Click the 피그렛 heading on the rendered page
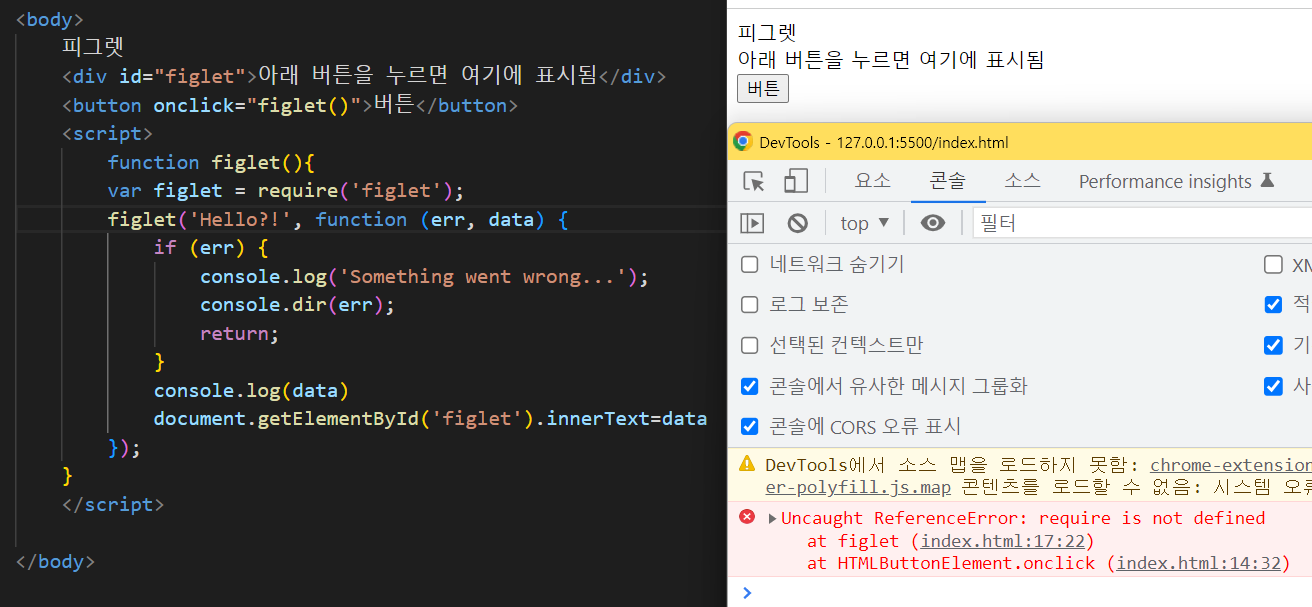This screenshot has width=1312, height=607. 767,33
